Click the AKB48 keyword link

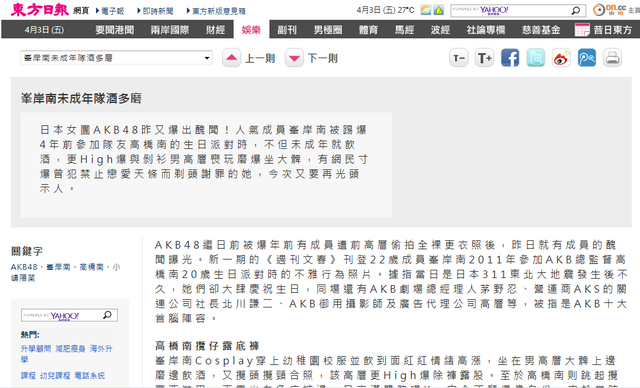[x=24, y=267]
